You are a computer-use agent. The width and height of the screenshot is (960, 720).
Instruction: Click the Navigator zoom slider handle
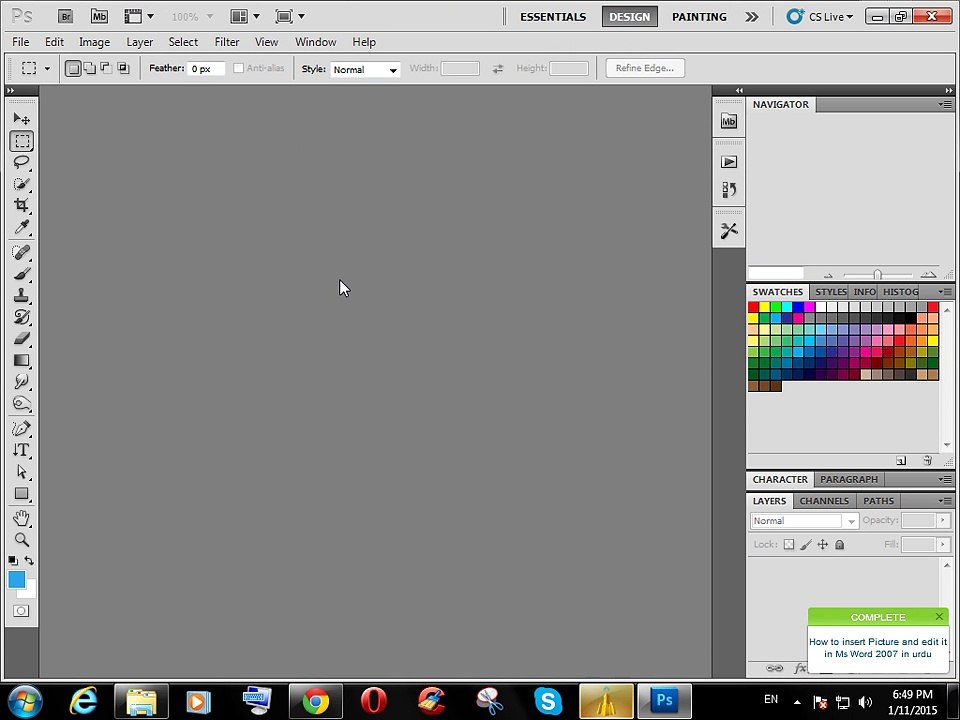coord(877,274)
